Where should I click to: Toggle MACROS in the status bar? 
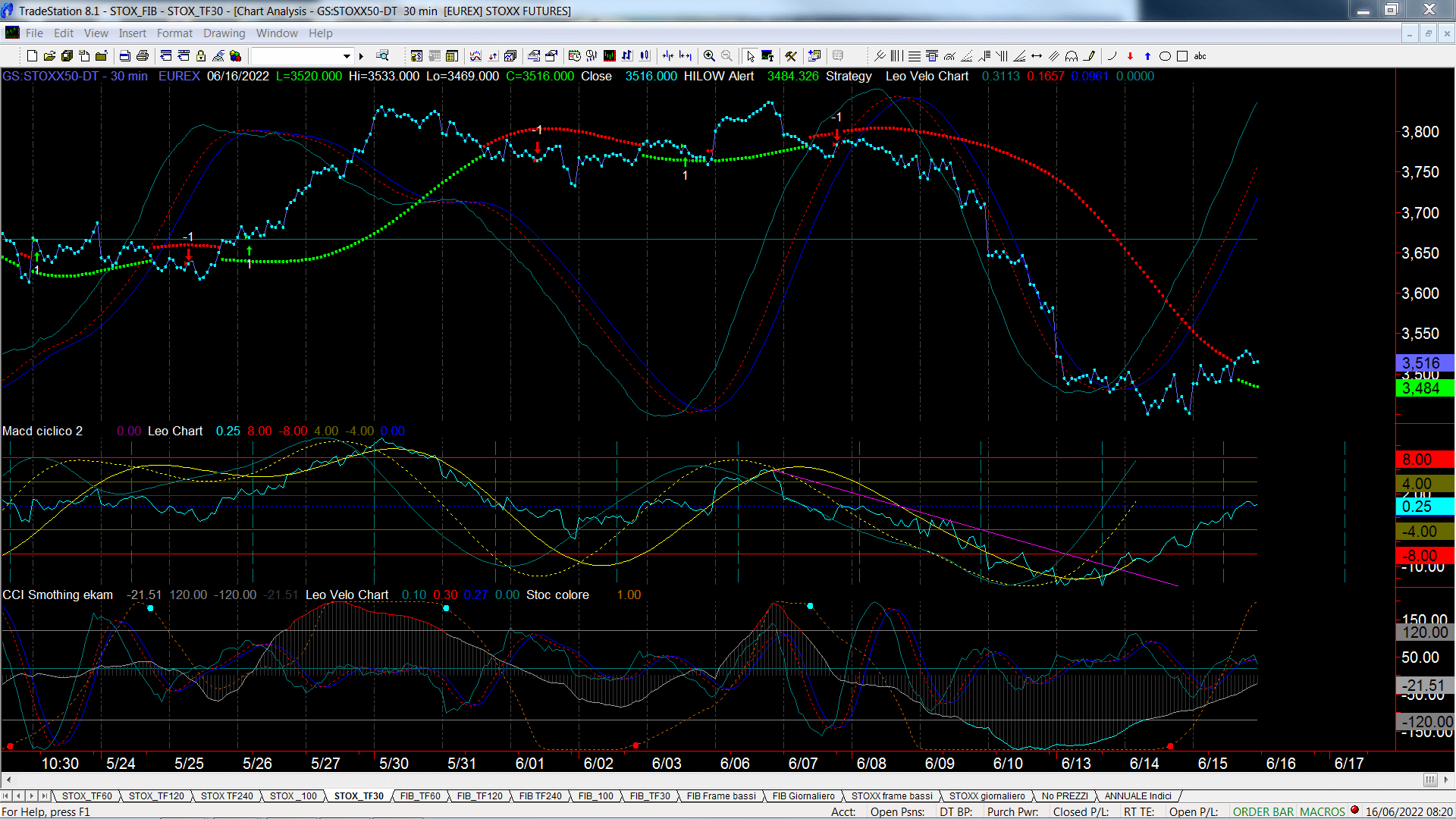coord(1323,811)
